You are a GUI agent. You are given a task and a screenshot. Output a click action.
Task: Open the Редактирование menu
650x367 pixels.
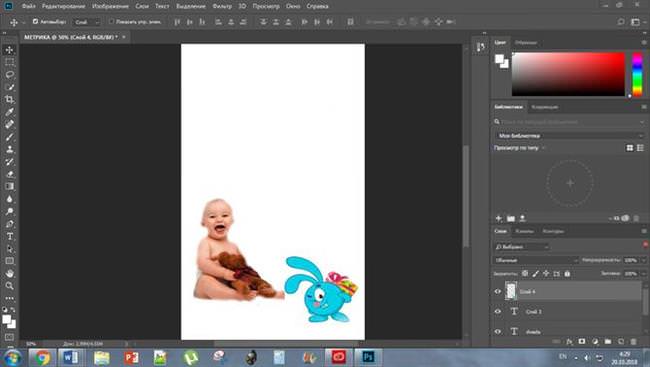[63, 6]
